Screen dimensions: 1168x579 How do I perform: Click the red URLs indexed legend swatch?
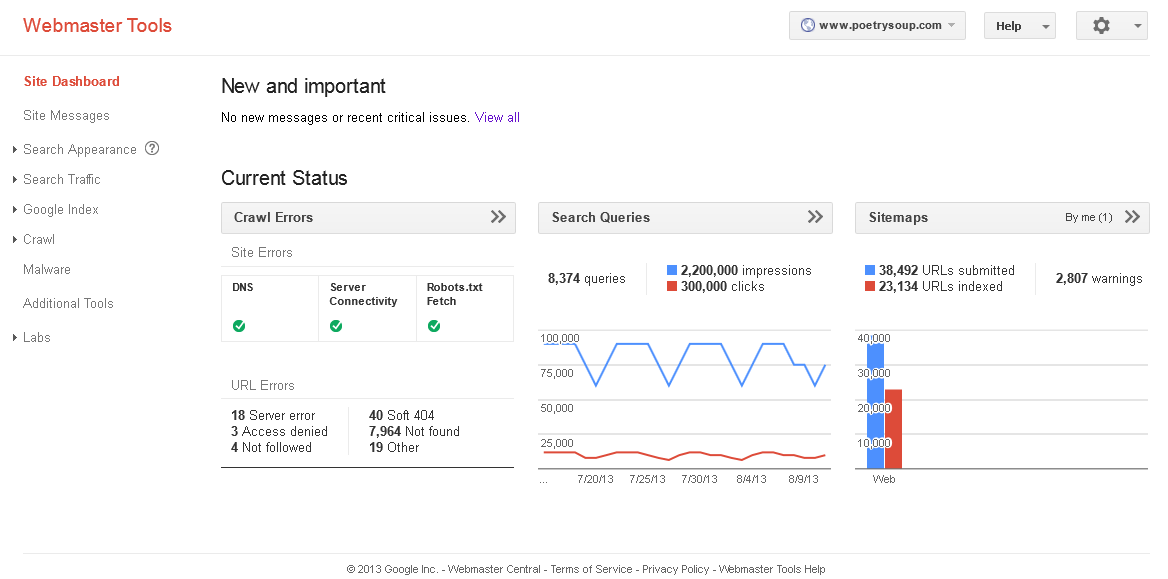coord(870,286)
